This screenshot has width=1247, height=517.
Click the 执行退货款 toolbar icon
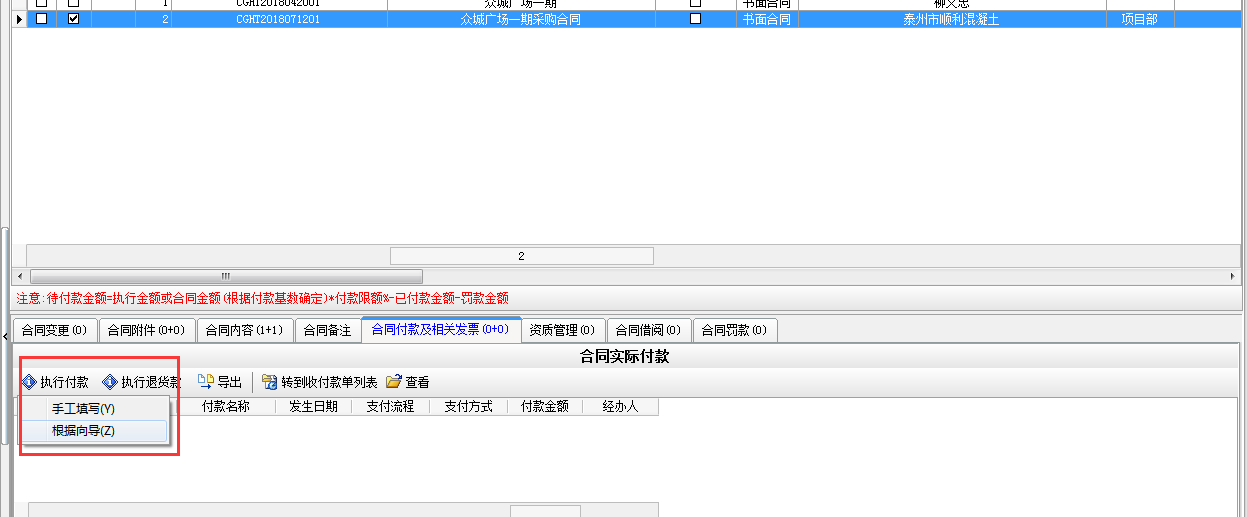[110, 382]
